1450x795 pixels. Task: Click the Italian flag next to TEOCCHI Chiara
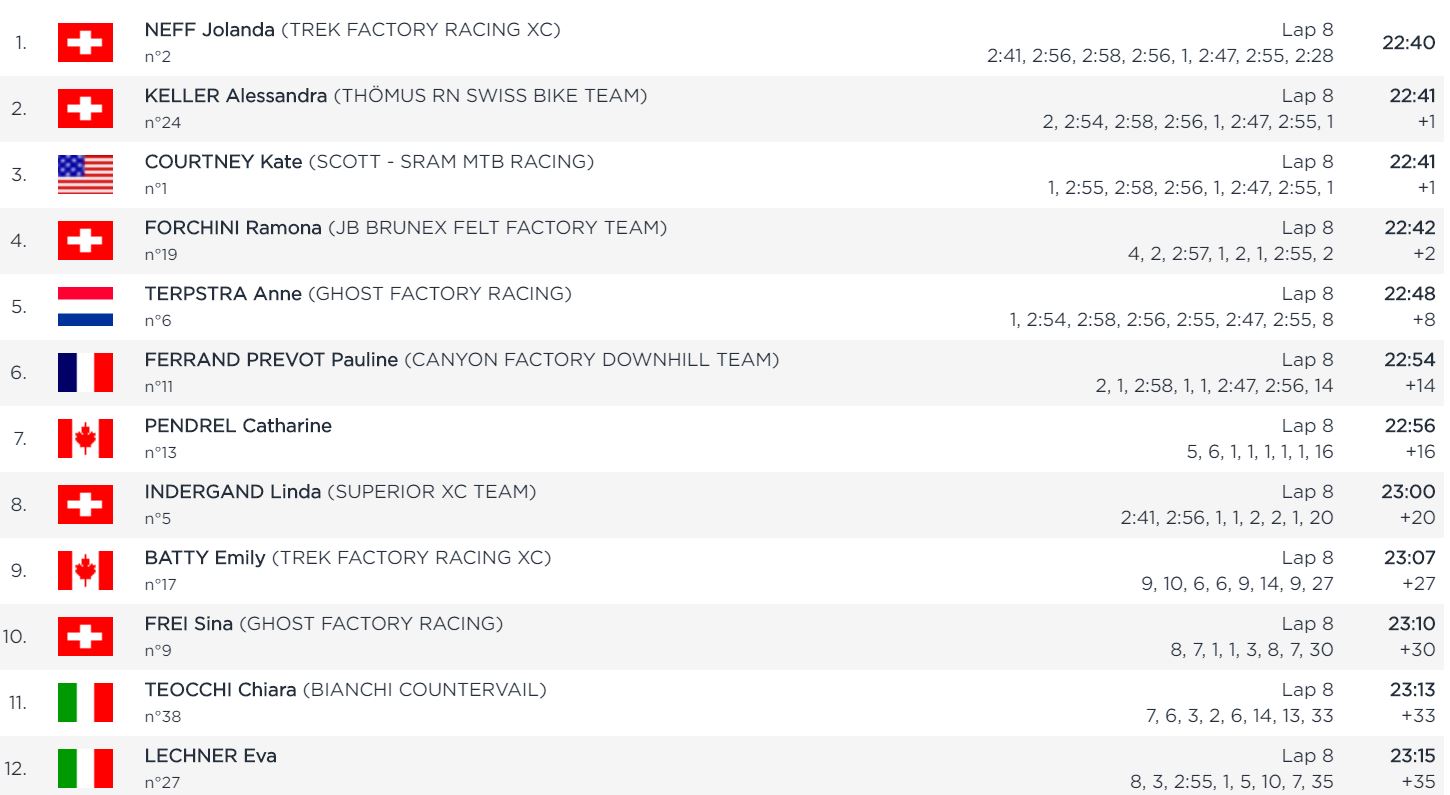[x=85, y=703]
